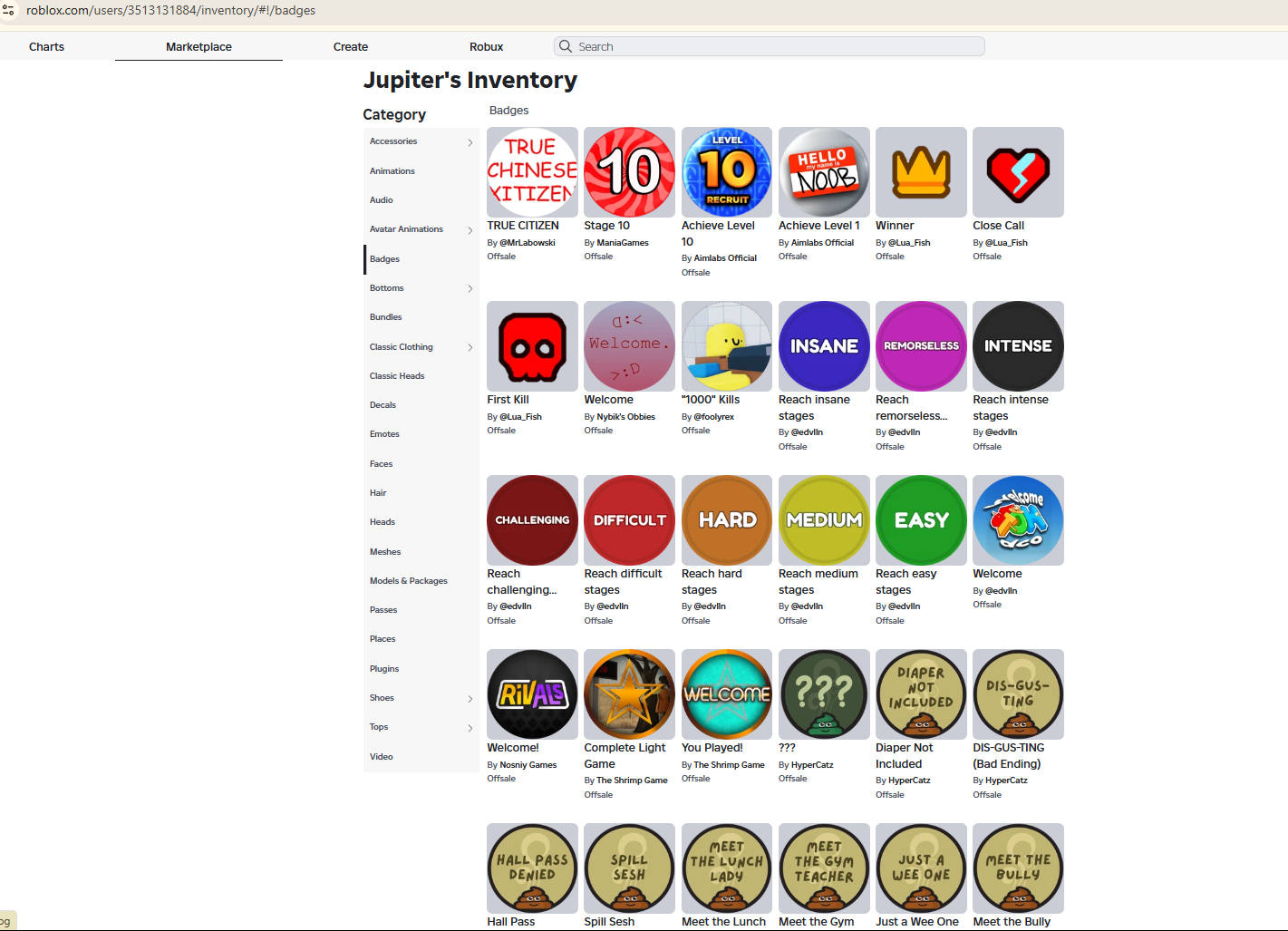Open the Nosniy Games creator link
This screenshot has width=1288, height=931.
[528, 765]
